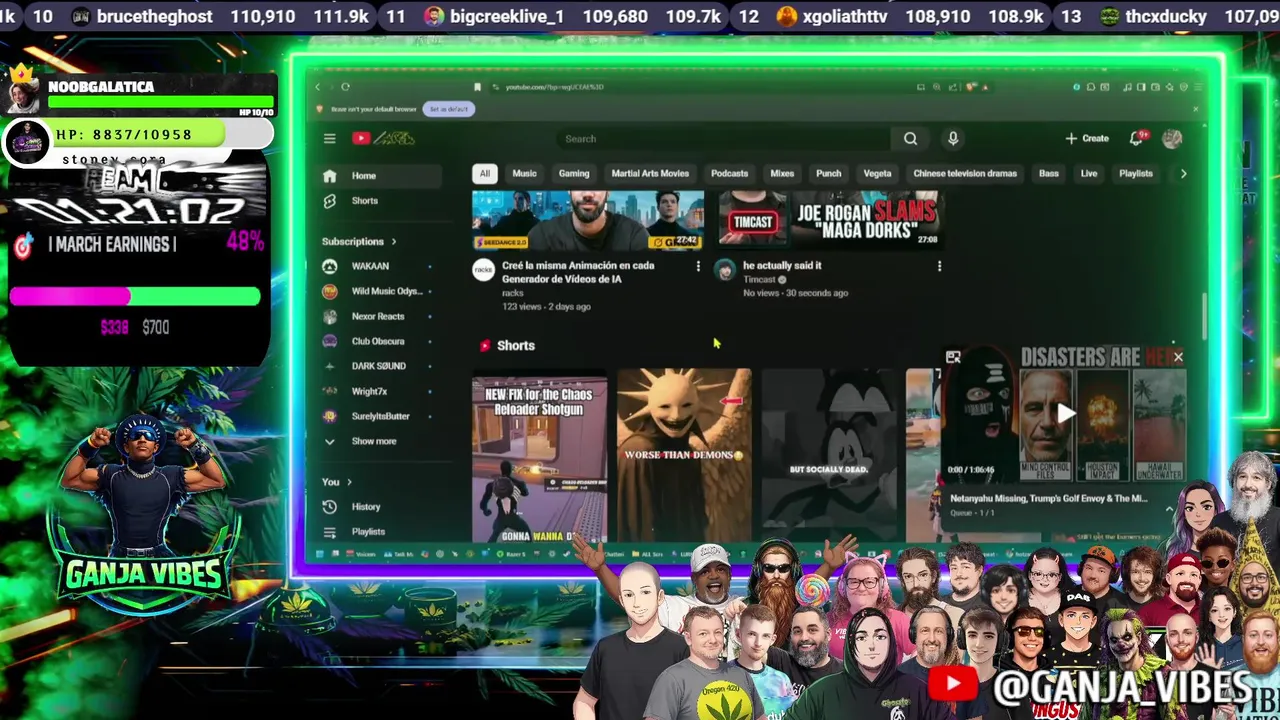Open the notifications bell

(x=1137, y=139)
